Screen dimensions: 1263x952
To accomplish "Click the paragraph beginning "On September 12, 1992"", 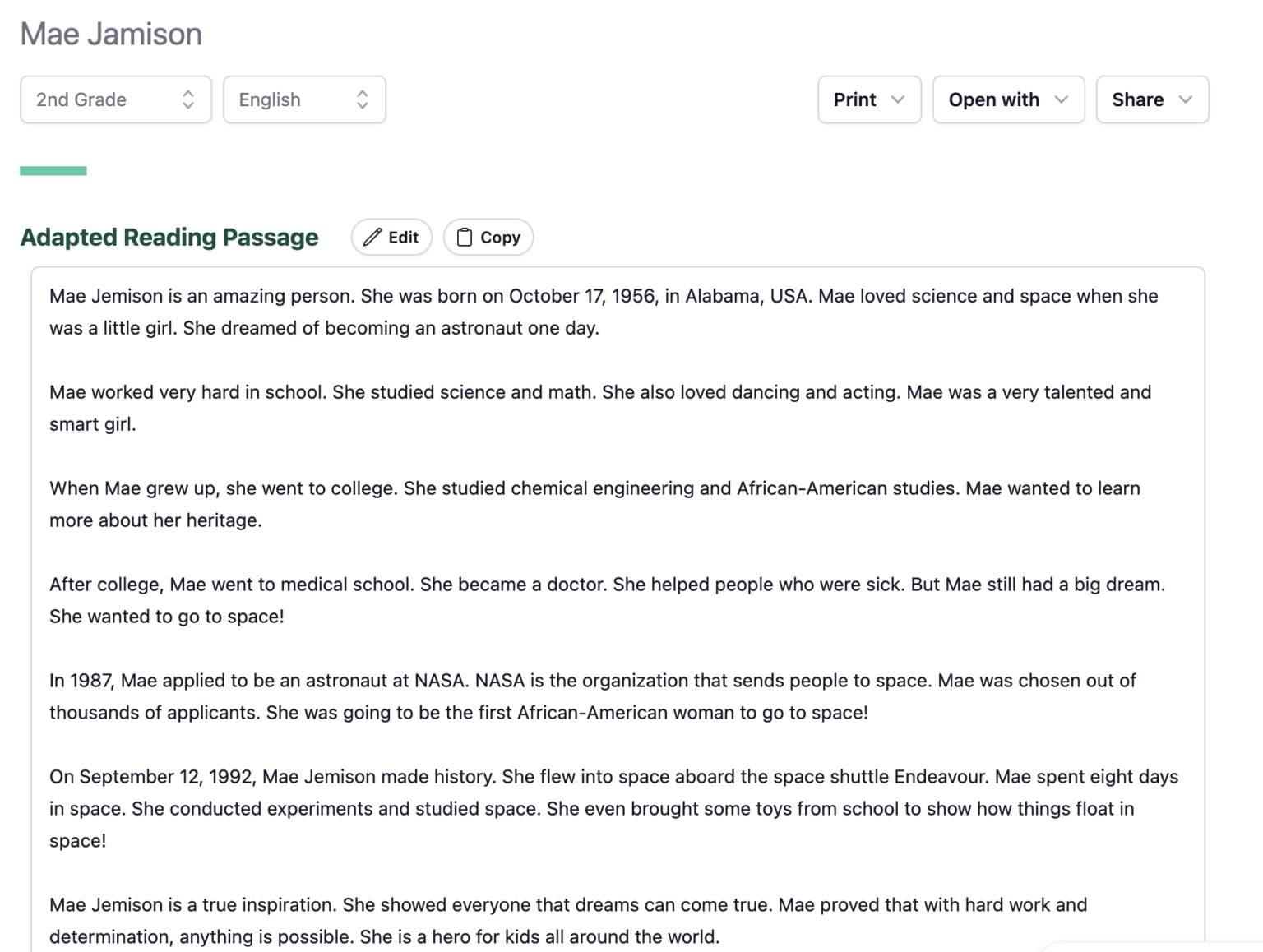I will pos(613,808).
